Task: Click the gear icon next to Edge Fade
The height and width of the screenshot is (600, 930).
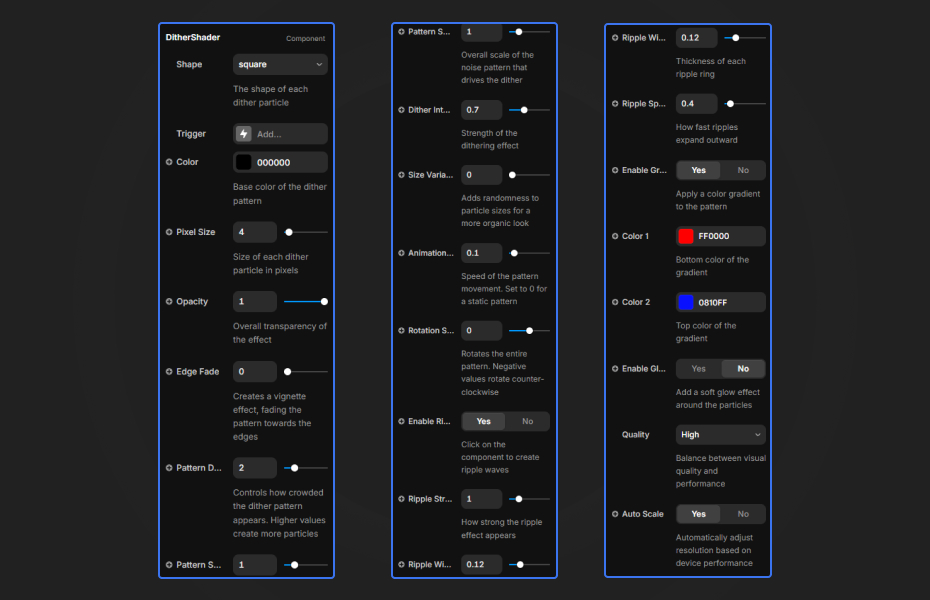Action: tap(166, 371)
